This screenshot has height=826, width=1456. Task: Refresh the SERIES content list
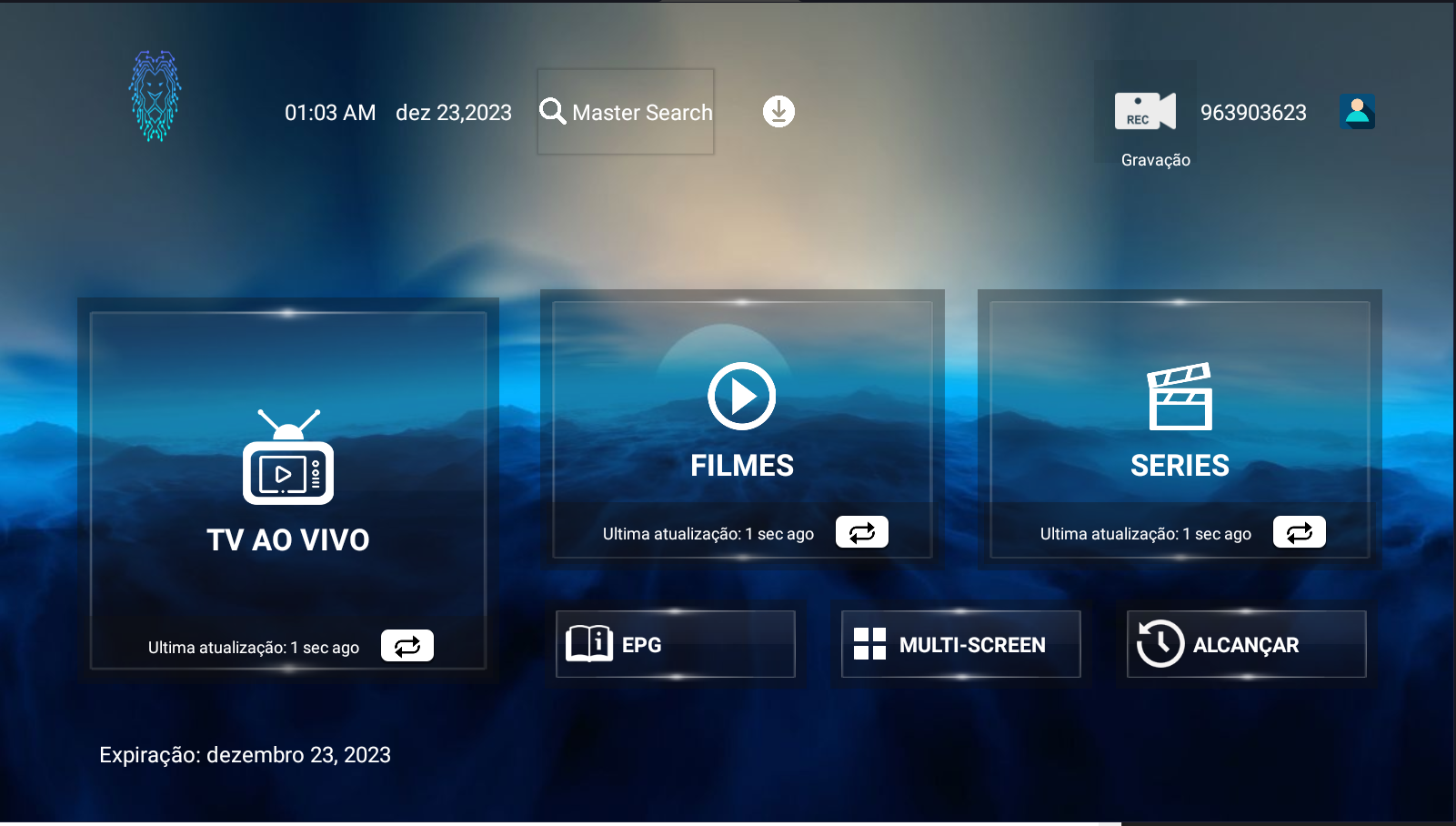[1300, 532]
